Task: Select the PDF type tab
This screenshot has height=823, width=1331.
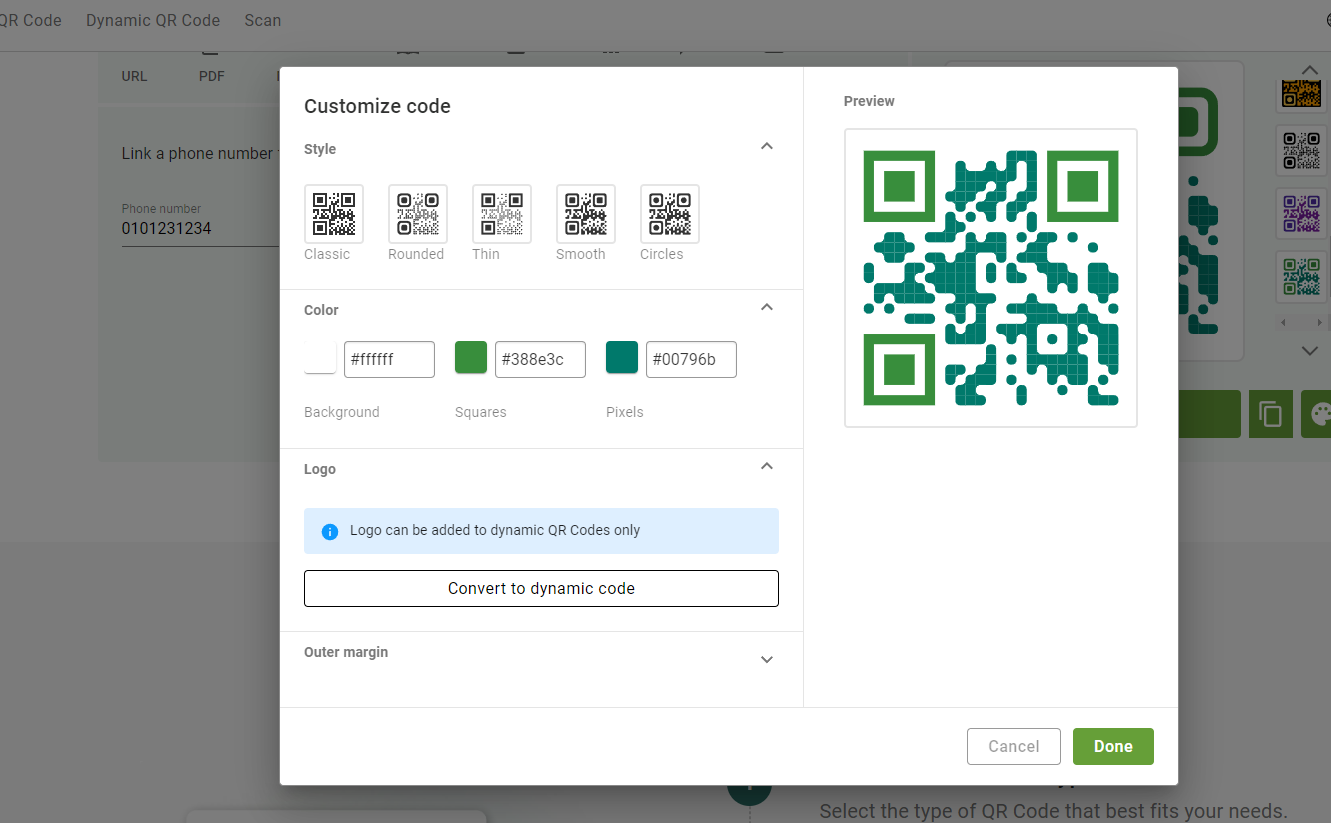Action: [212, 76]
